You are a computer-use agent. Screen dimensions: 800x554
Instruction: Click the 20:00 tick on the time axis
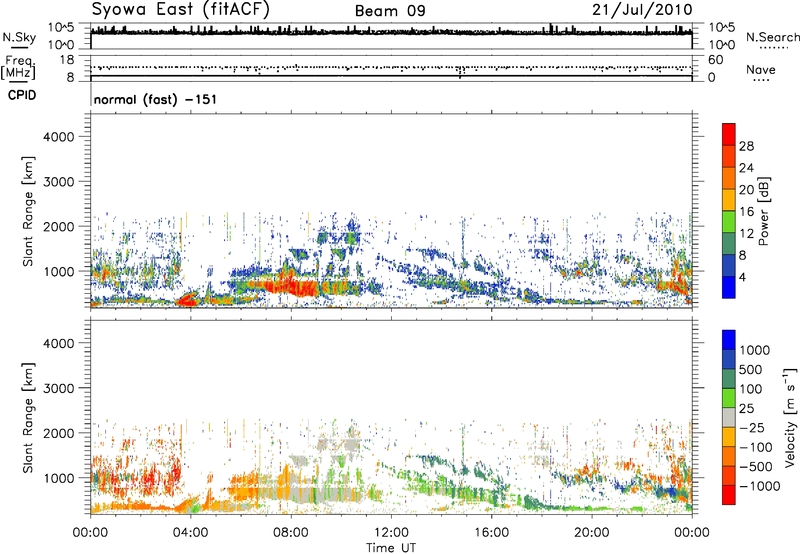(x=592, y=532)
